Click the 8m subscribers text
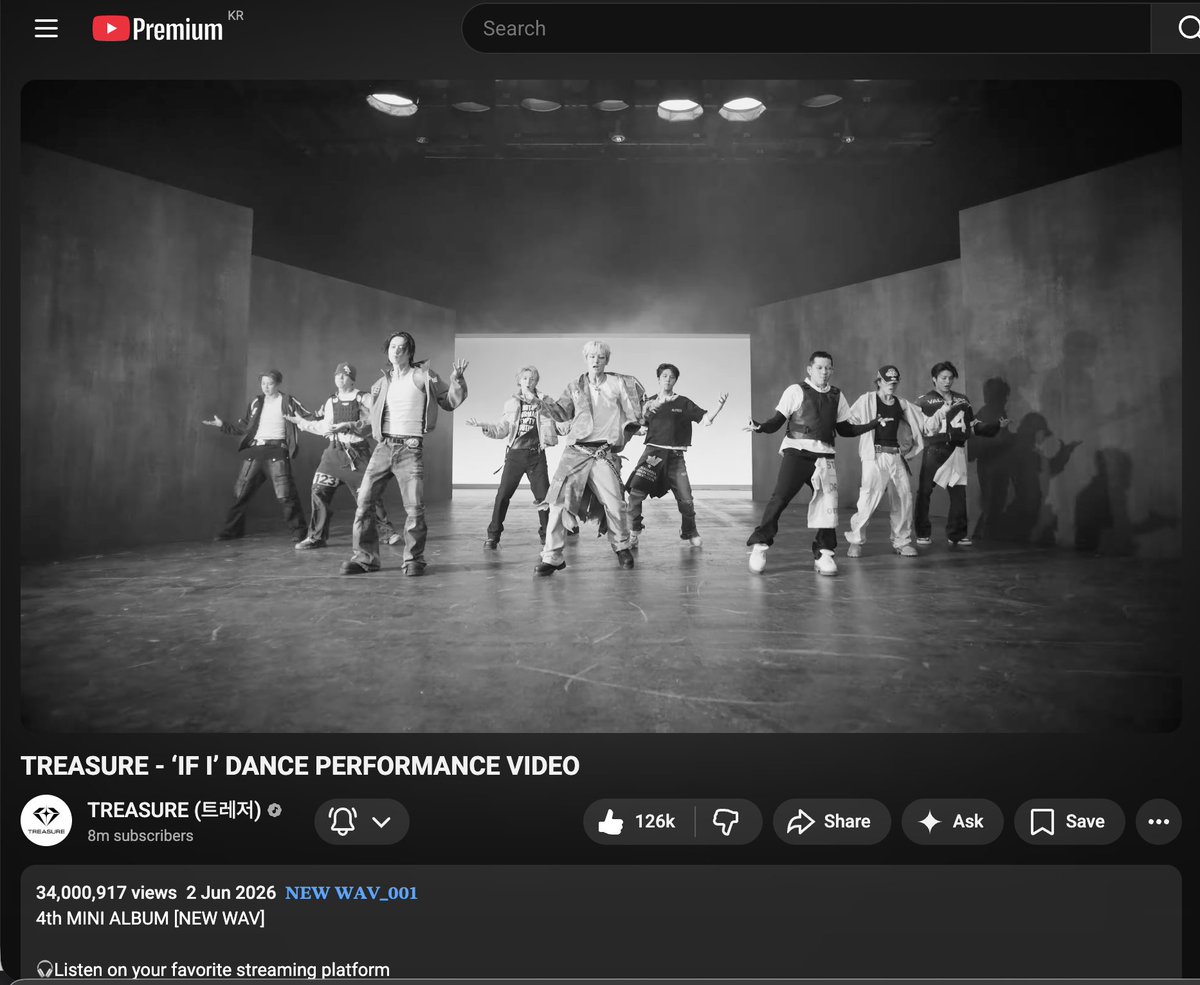Image resolution: width=1200 pixels, height=985 pixels. (140, 836)
